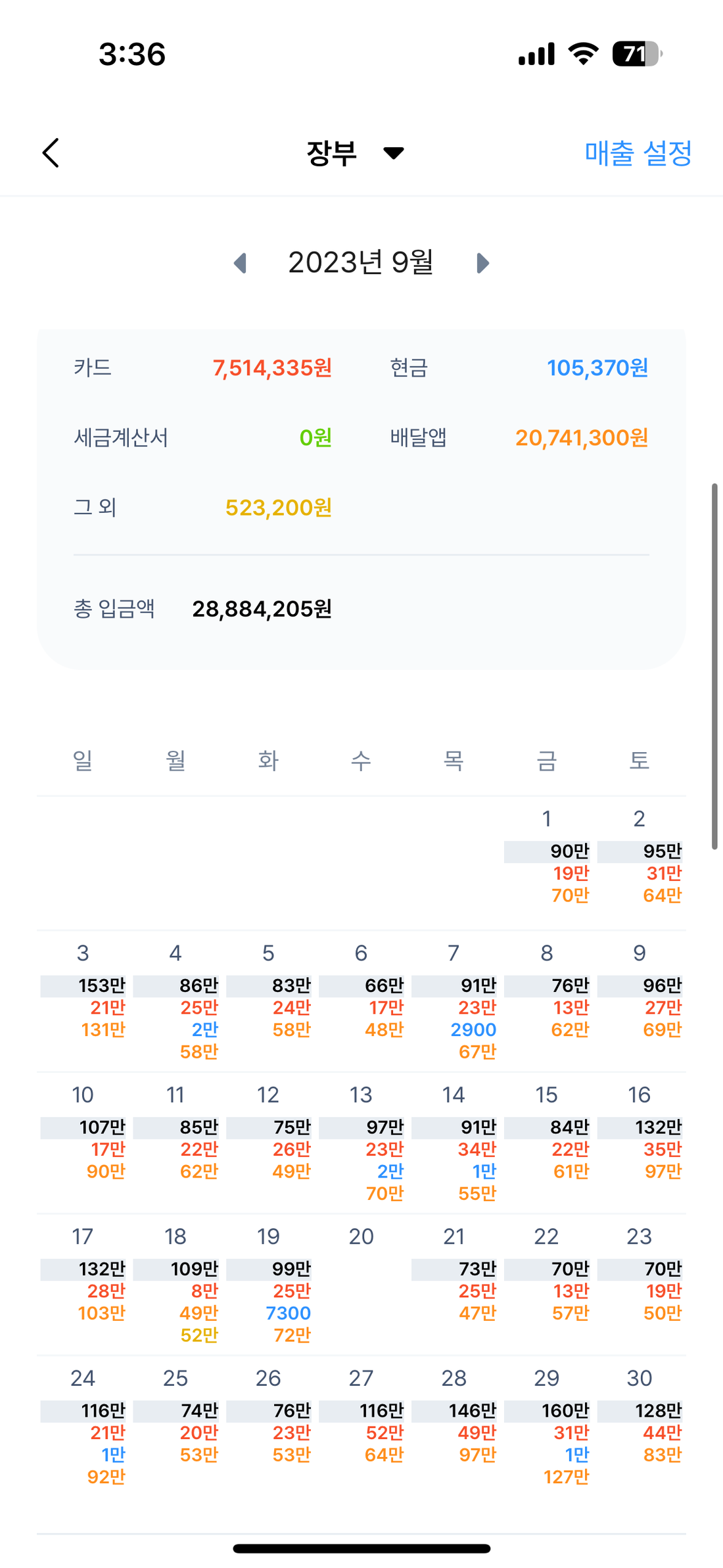
Task: Select calendar day 19 with 7300 cash
Action: pyautogui.click(x=268, y=1237)
